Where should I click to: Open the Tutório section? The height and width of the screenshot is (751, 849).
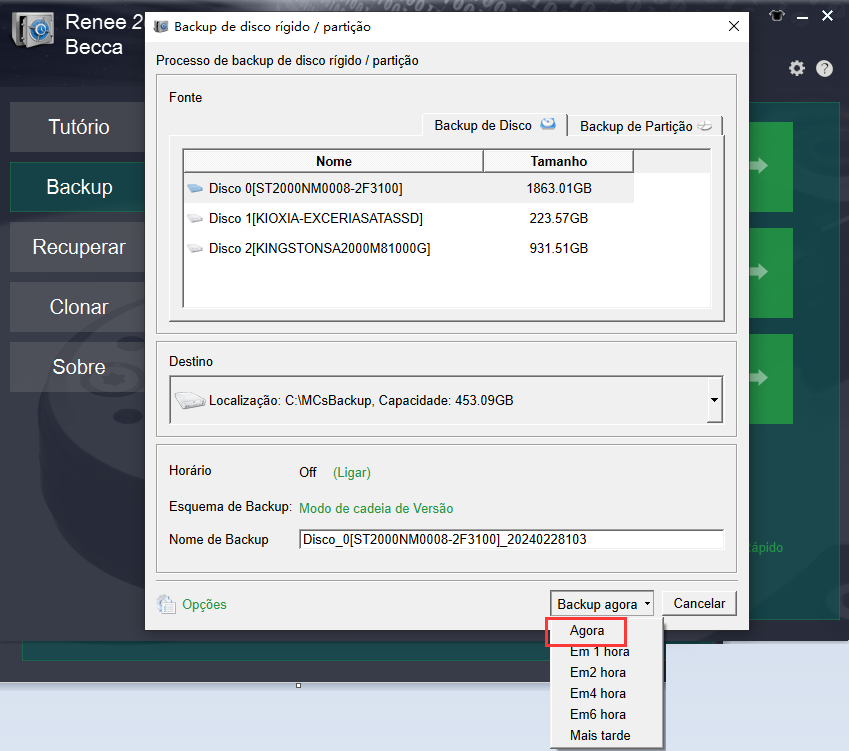(x=78, y=127)
